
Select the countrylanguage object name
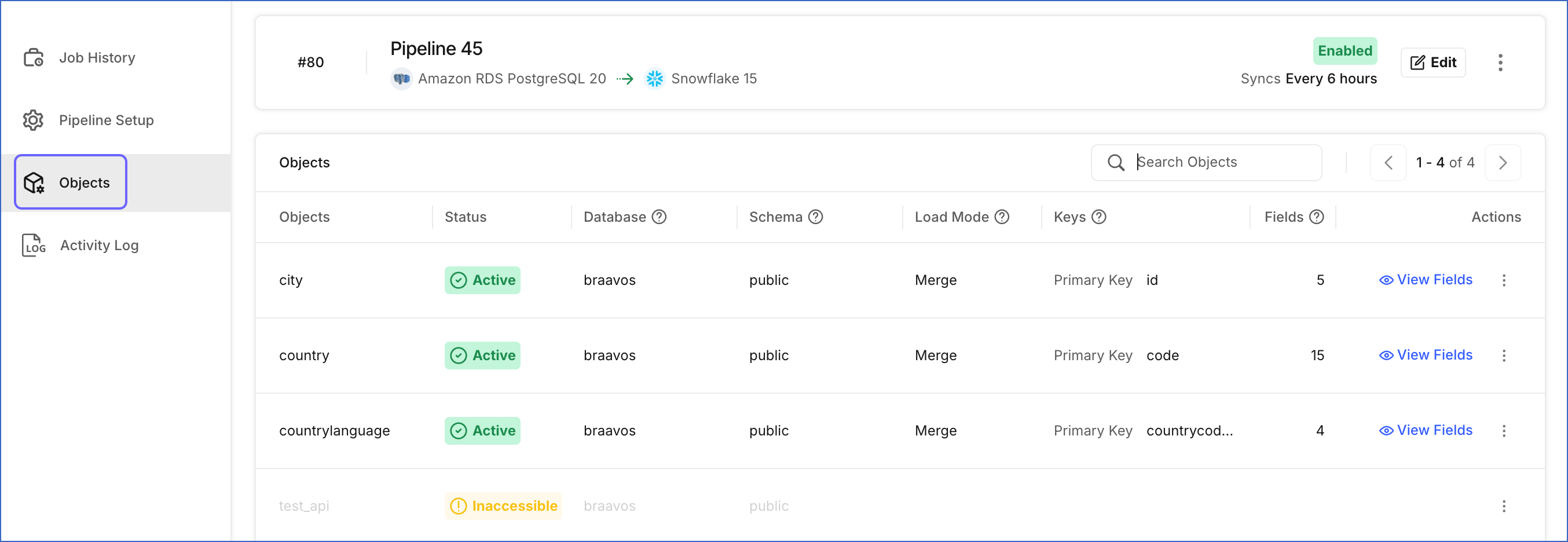click(335, 431)
